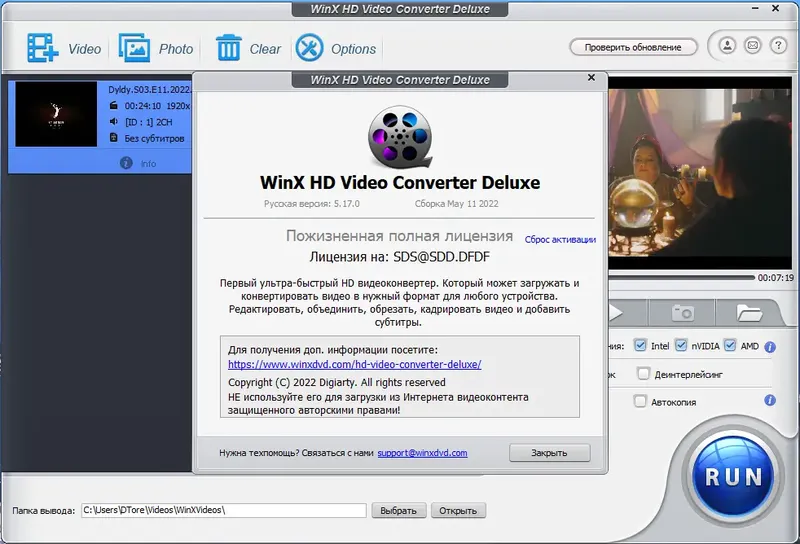Screen dimensions: 800x544
Task: Click the Video add-file icon
Action: 43,48
